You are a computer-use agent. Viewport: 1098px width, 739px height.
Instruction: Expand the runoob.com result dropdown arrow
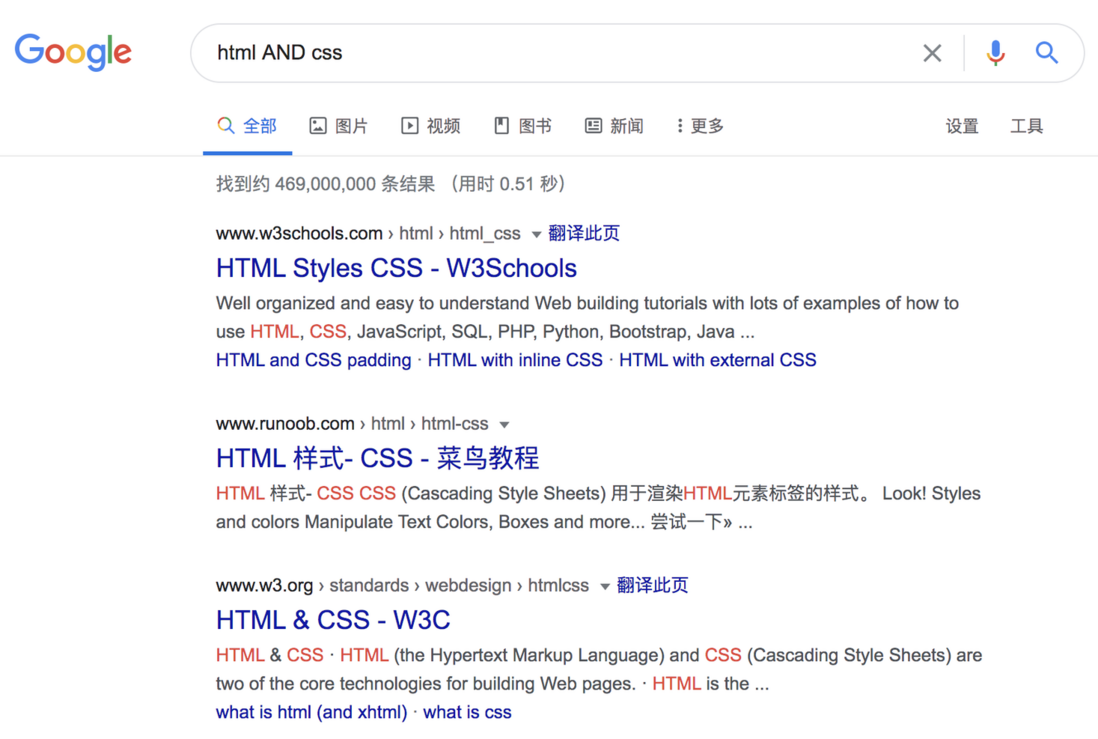coord(504,424)
